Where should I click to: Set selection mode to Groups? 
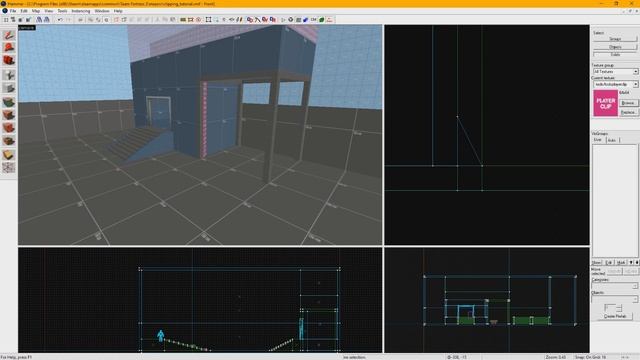pyautogui.click(x=615, y=39)
